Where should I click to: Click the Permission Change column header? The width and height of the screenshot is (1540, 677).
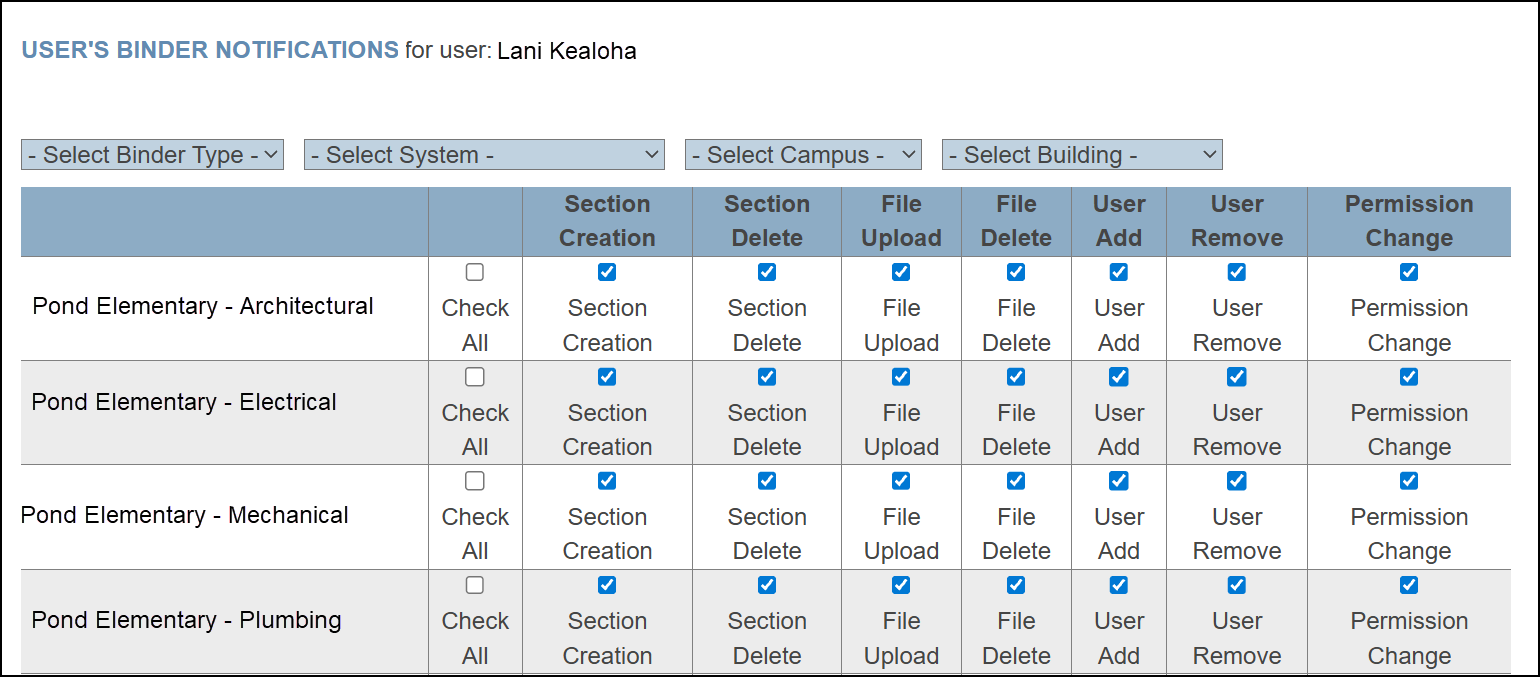(1409, 221)
